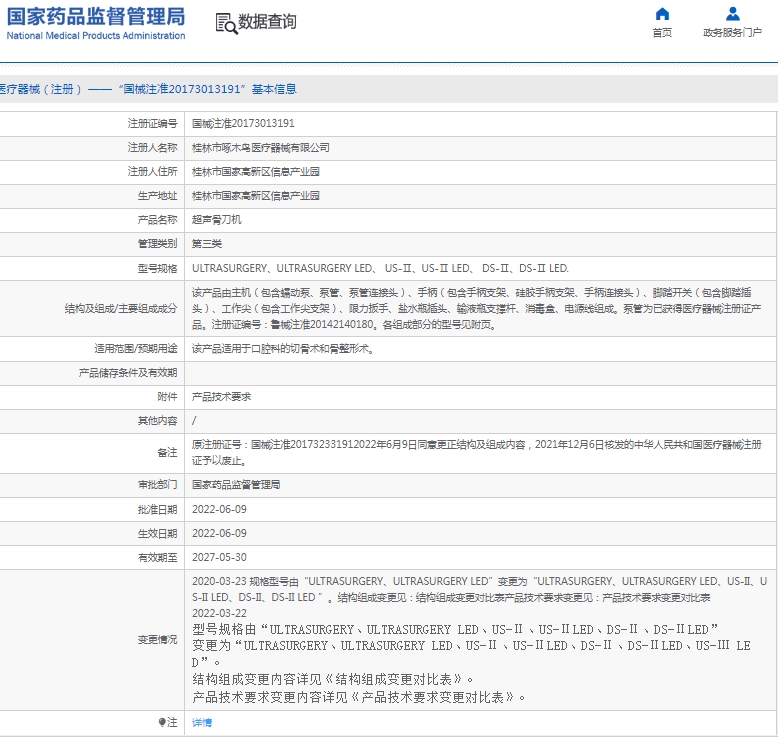Screen dimensions: 778x741
Task: Click the 产品技术要求变更对比表 change line
Action: pos(359,697)
